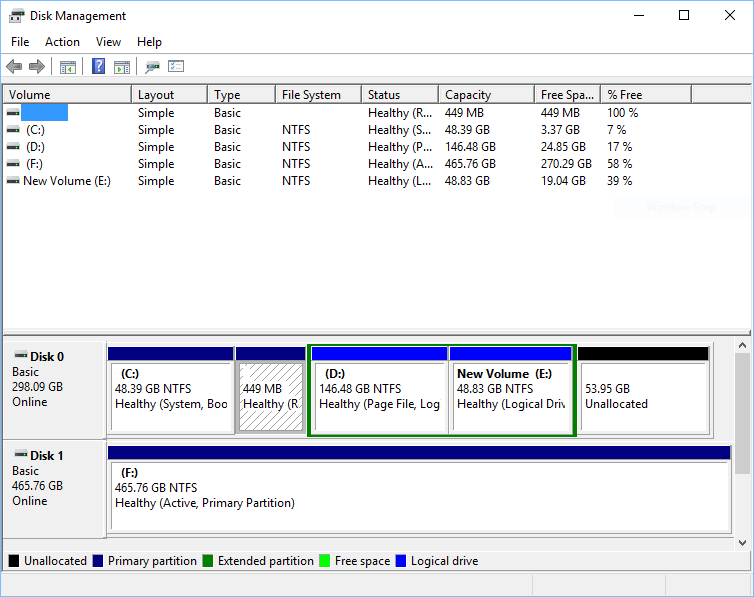Click the "146.48 GB" capacity cell
754x597 pixels.
pyautogui.click(x=470, y=147)
